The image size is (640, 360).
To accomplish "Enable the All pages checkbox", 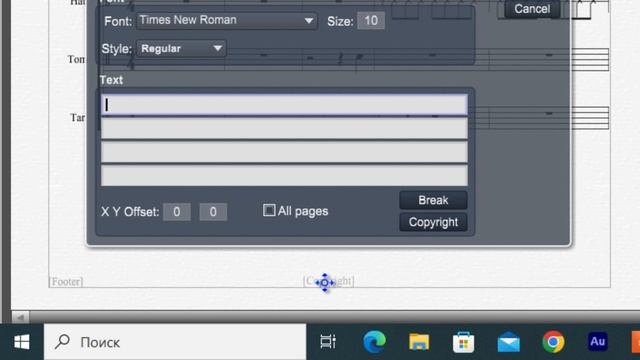I will pos(269,210).
